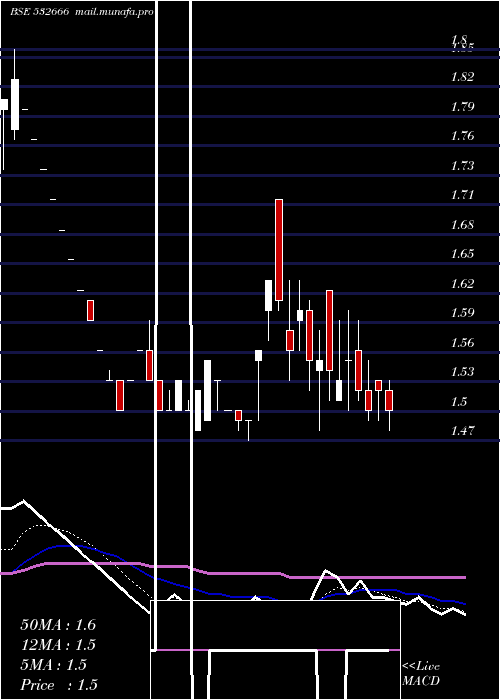Viewport: 500px width, 700px height.
Task: Click the small red candle near 1.60
Action: pos(90,310)
